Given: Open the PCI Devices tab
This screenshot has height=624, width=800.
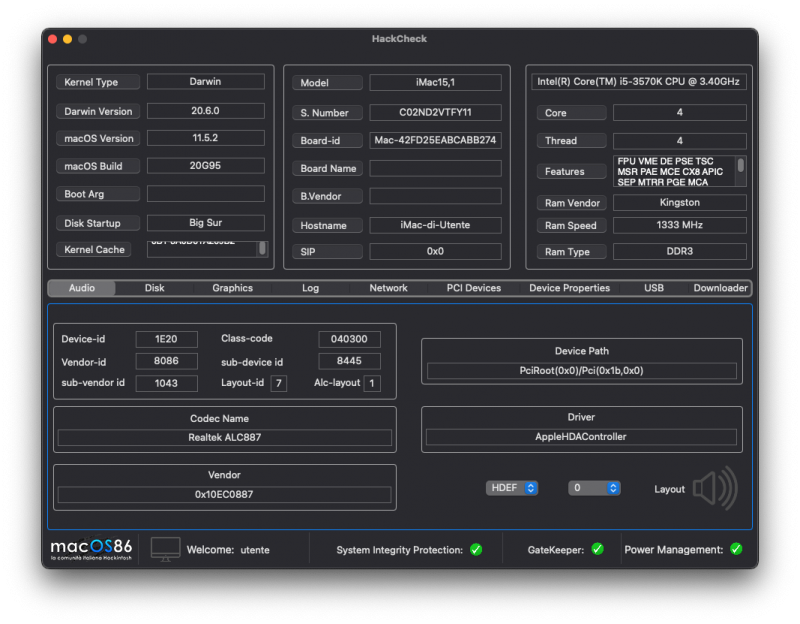Looking at the screenshot, I should tap(473, 288).
